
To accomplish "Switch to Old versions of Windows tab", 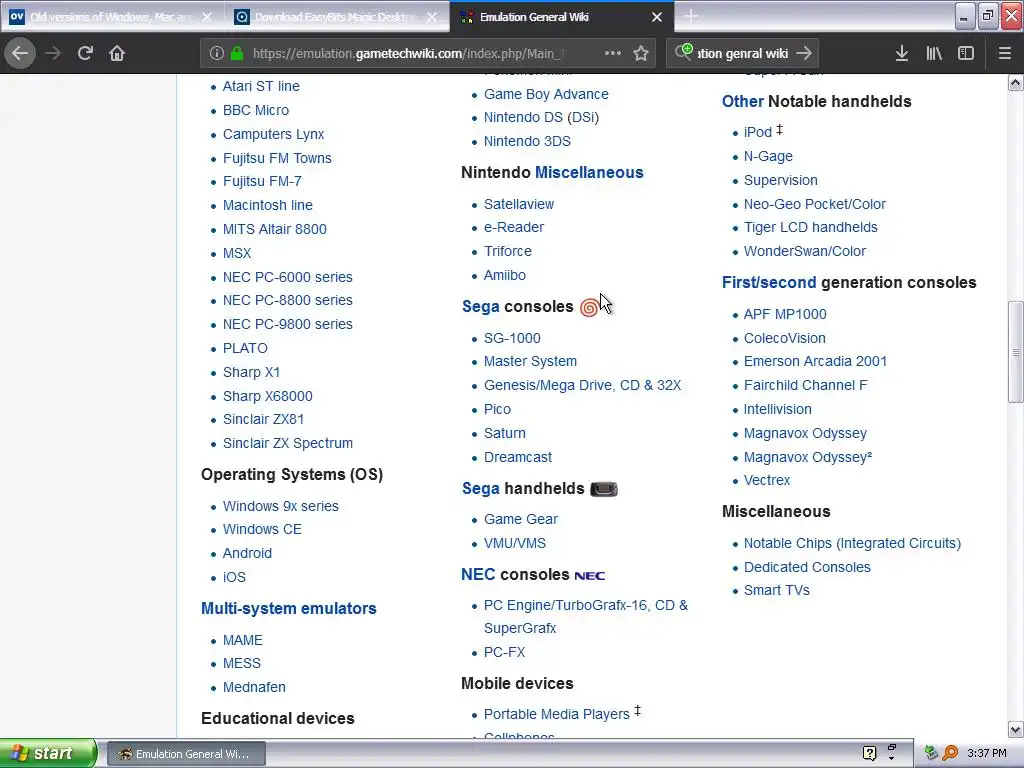I will point(112,17).
